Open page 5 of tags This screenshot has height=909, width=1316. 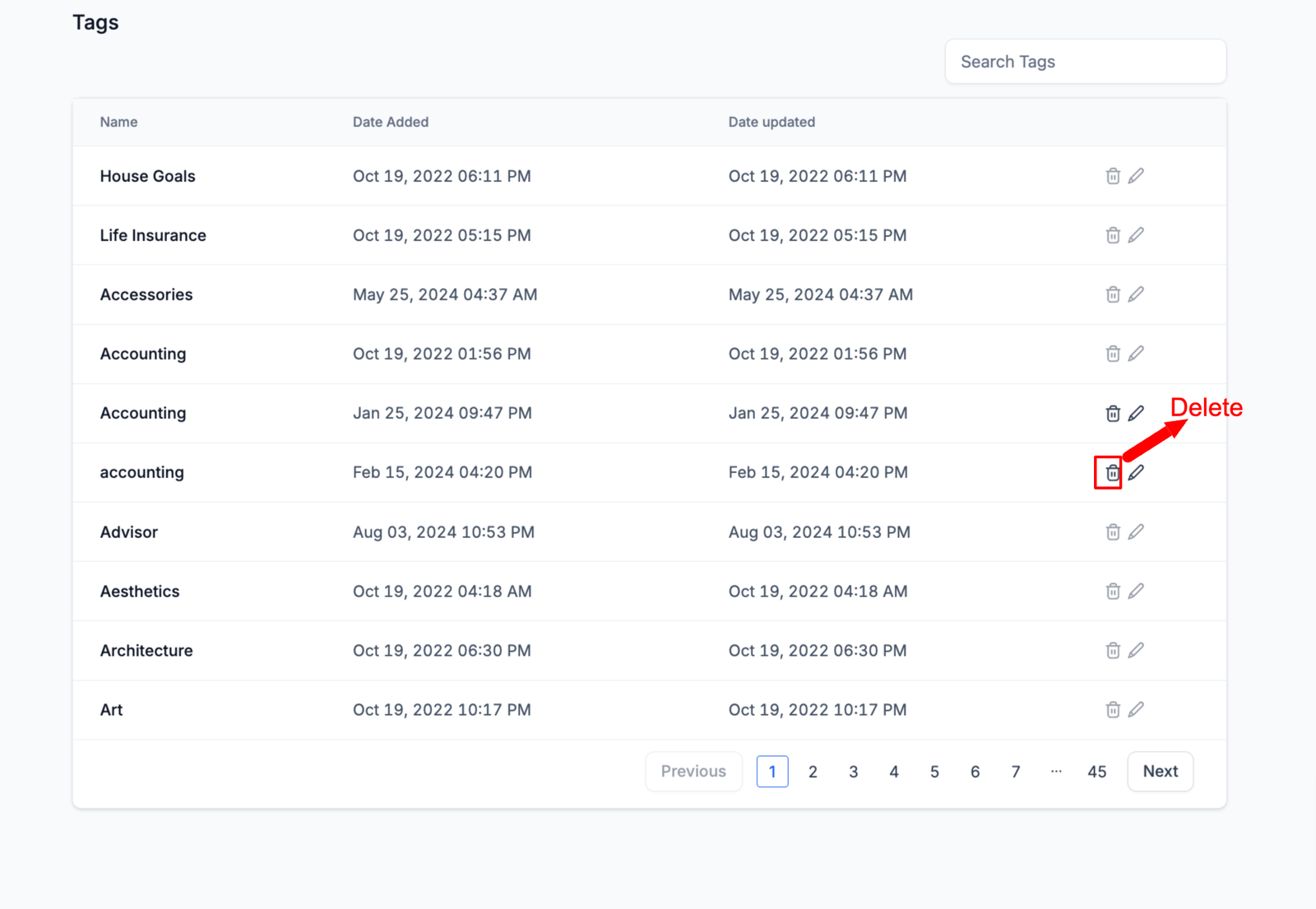tap(934, 772)
